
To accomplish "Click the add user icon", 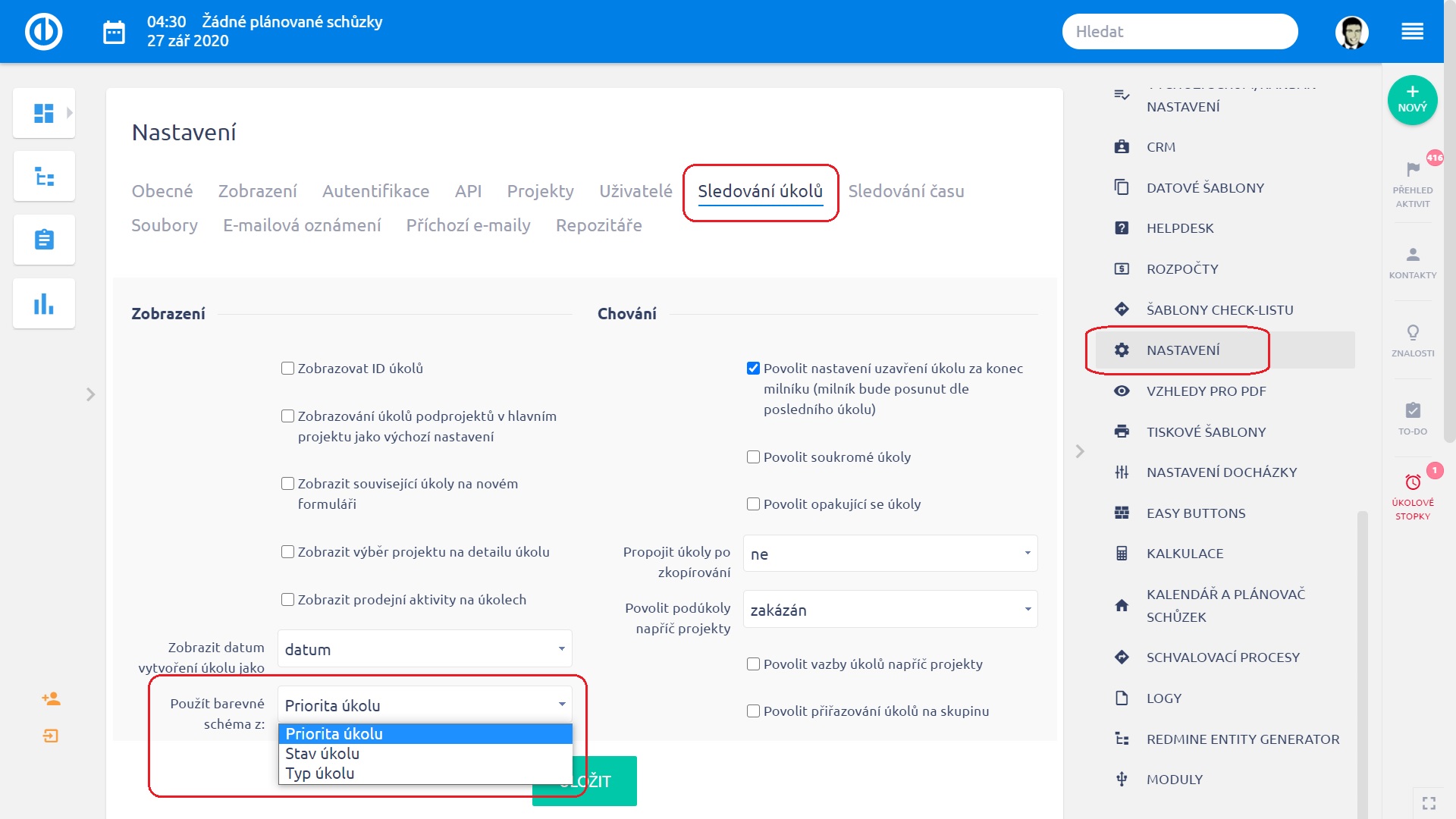I will click(x=51, y=698).
